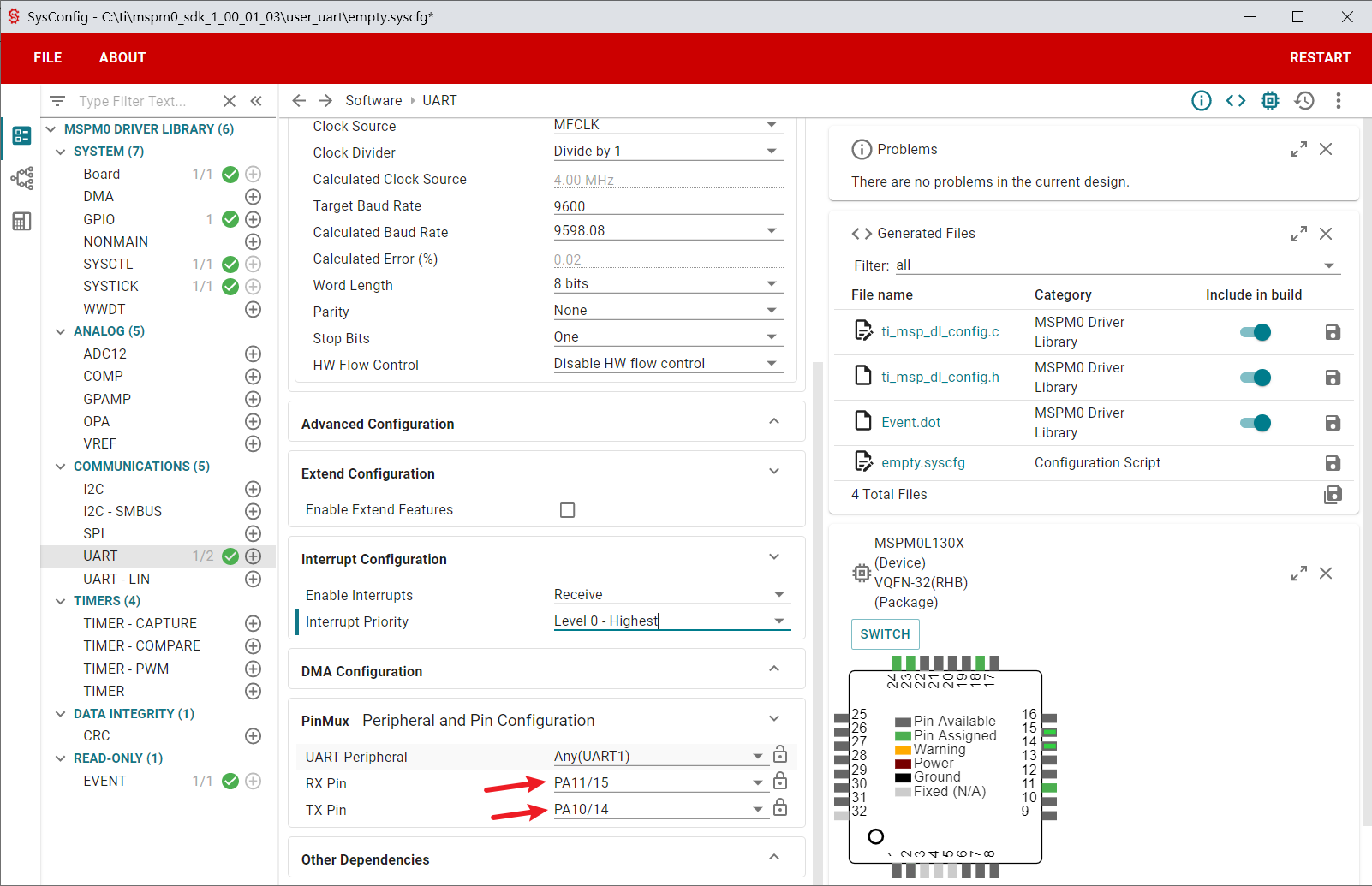Open the device view chip icon in toolbar
This screenshot has width=1372, height=886.
pyautogui.click(x=1270, y=101)
